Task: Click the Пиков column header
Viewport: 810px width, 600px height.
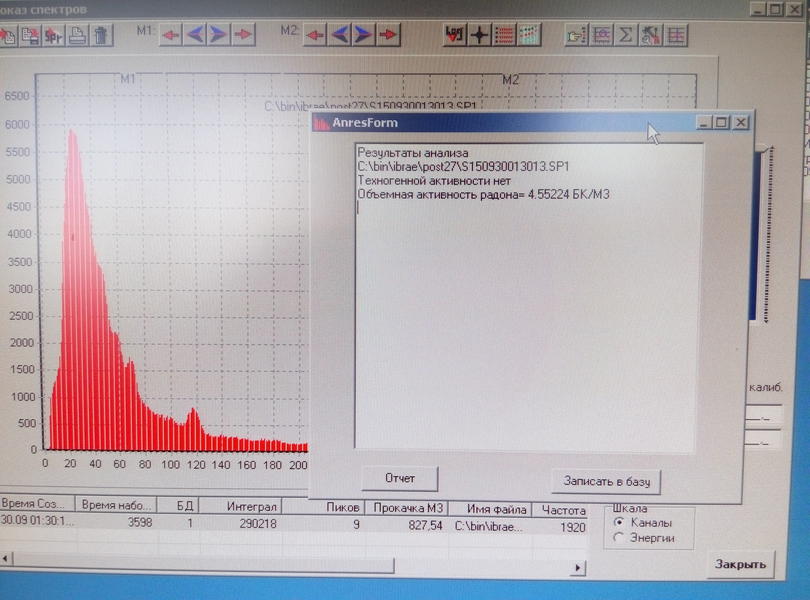Action: coord(324,507)
